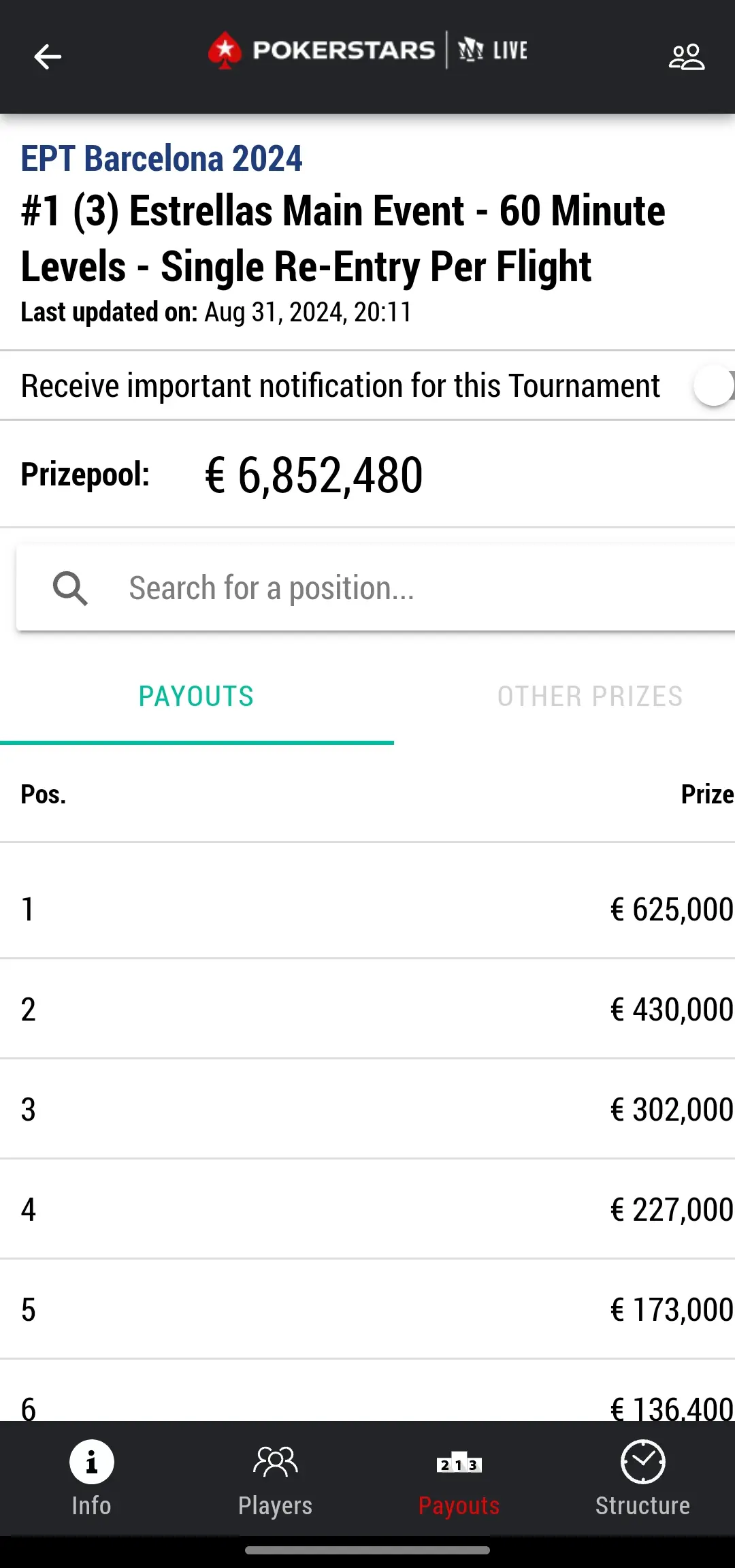
Task: Switch to the OTHER PRIZES tab
Action: pos(590,697)
